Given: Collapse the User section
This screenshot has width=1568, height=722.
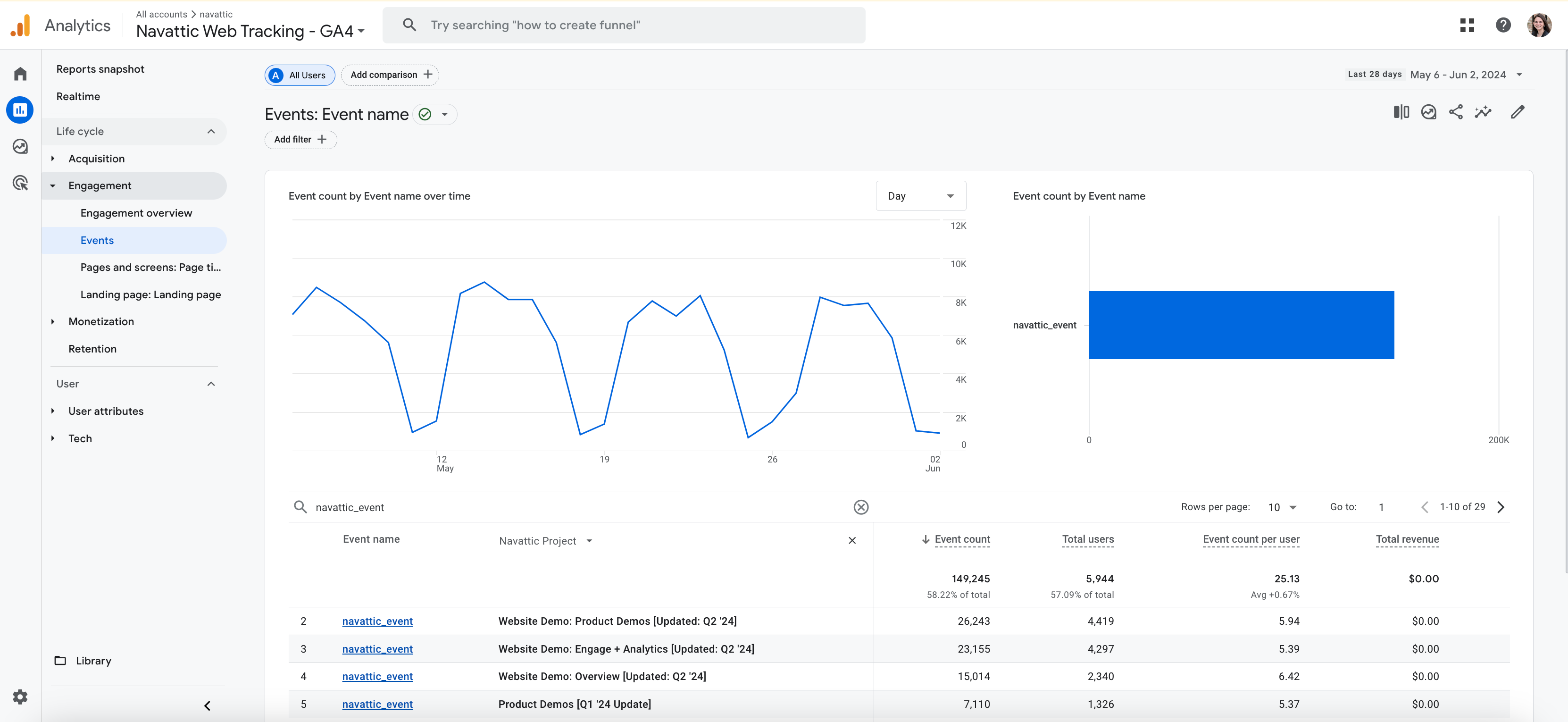Looking at the screenshot, I should coord(210,384).
